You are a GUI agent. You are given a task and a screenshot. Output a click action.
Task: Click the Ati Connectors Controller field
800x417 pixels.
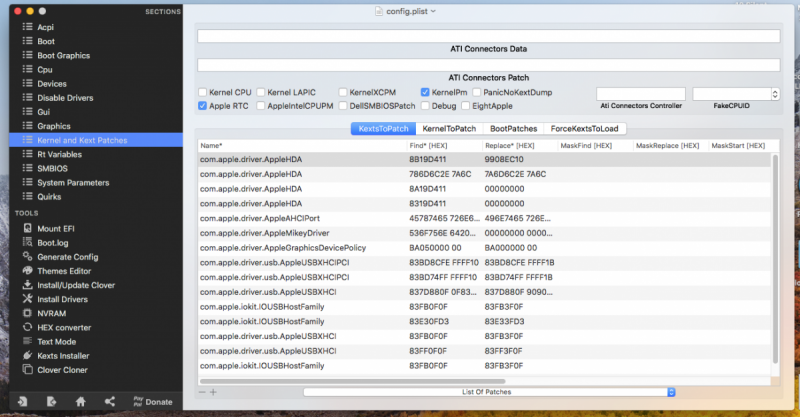point(641,94)
